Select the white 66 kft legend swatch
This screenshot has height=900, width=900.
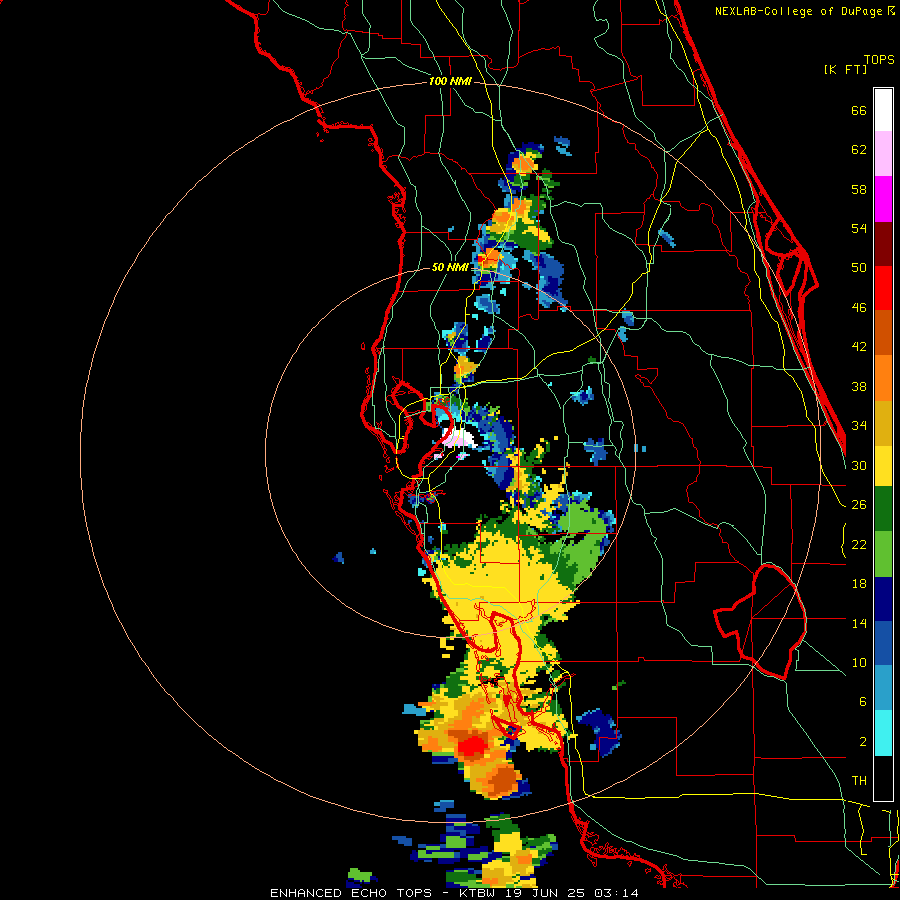pos(883,111)
